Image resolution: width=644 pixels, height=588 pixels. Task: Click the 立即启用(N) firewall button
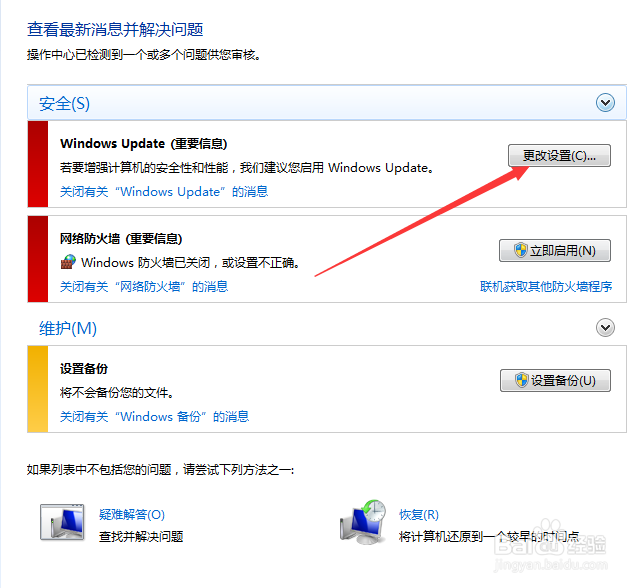tap(555, 250)
